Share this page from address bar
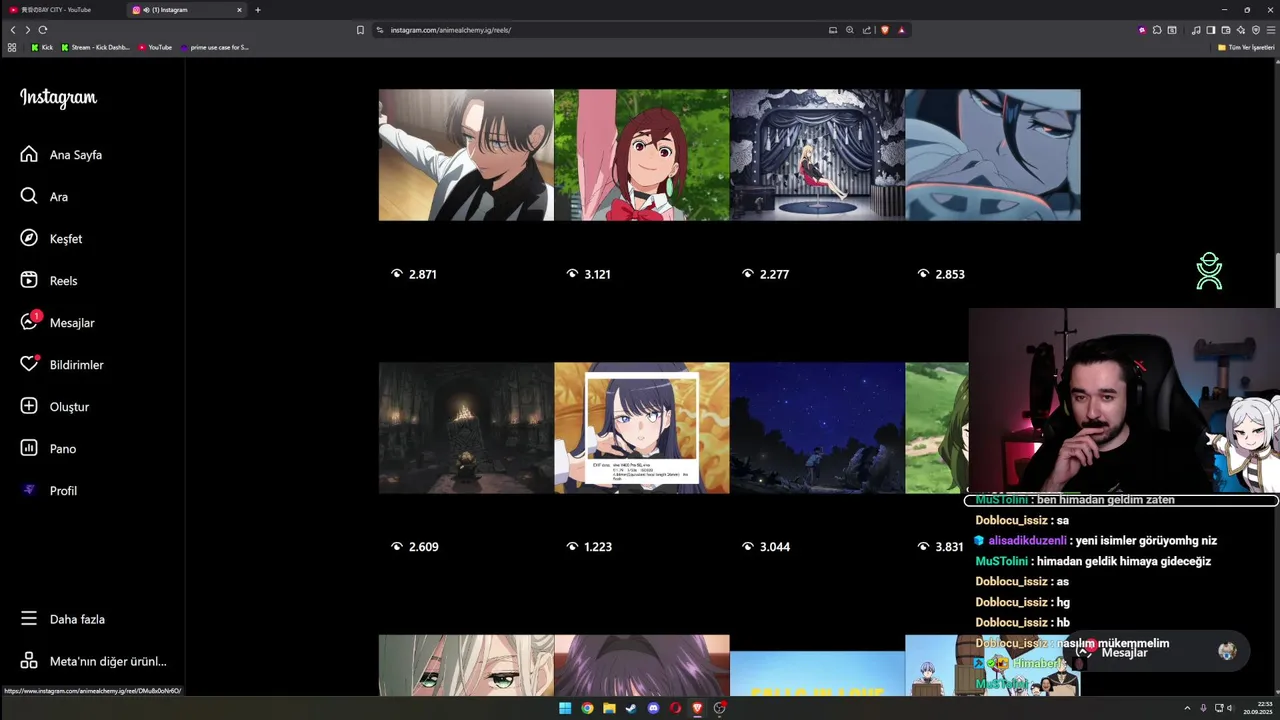Screen dimensions: 1280x720 tap(867, 30)
